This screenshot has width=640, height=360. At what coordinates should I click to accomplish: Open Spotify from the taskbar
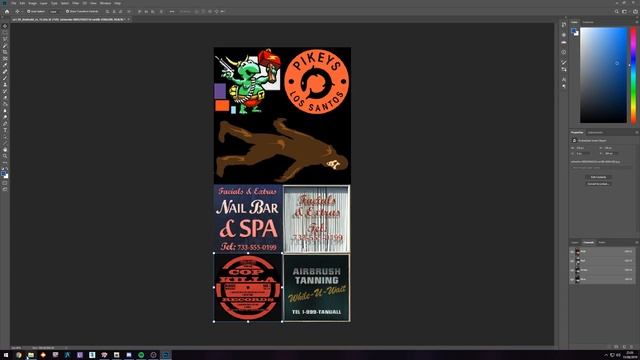tap(141, 355)
